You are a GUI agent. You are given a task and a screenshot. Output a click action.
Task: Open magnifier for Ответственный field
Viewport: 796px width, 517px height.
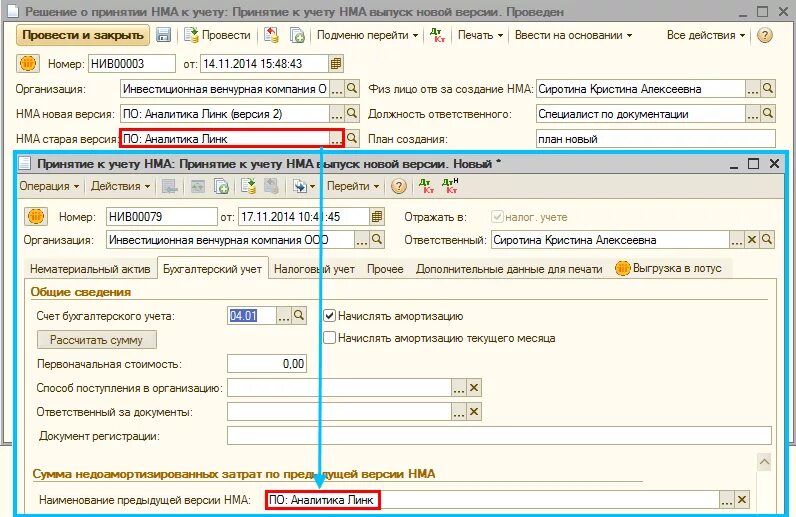(767, 240)
